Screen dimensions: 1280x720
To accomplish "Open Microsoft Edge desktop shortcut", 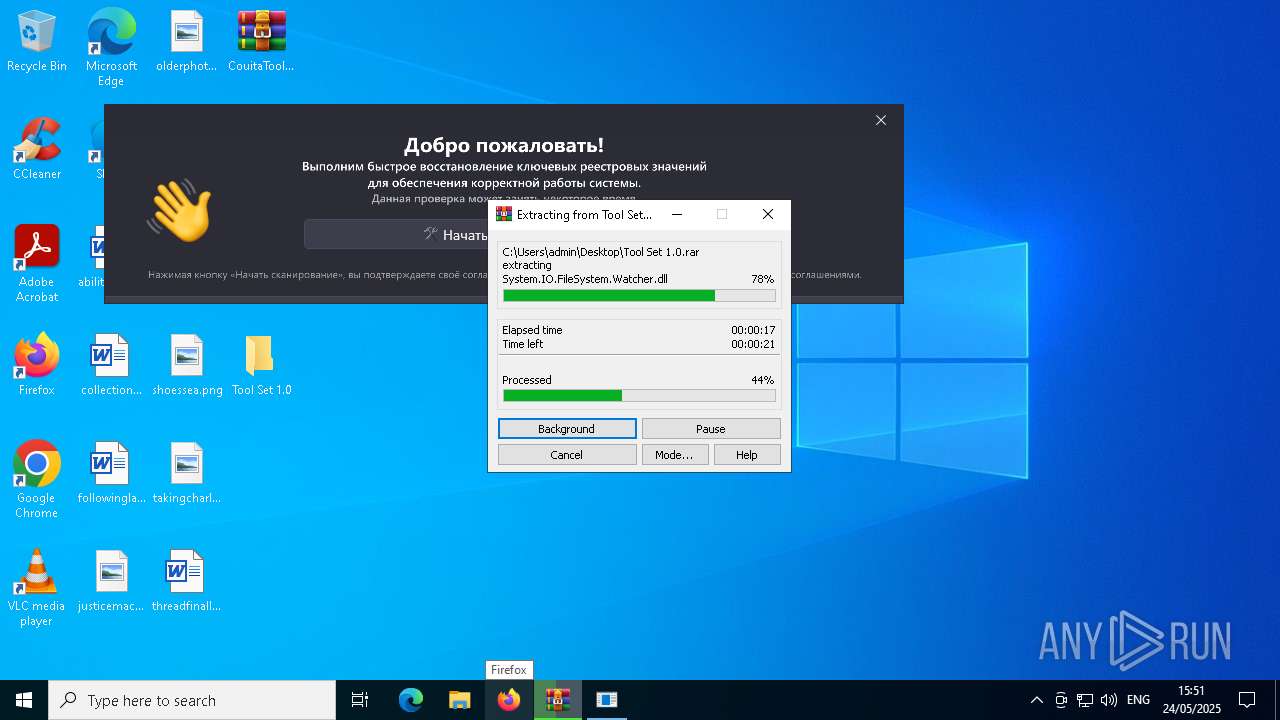I will 111,48.
